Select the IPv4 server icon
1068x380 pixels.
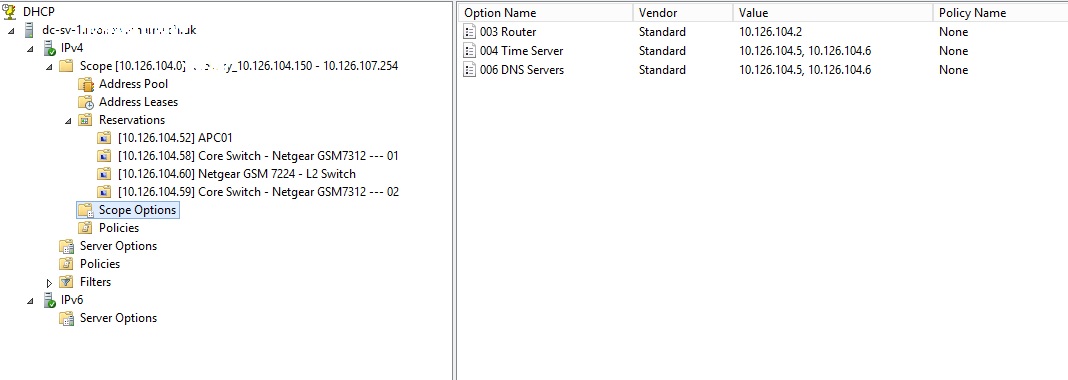click(x=50, y=48)
